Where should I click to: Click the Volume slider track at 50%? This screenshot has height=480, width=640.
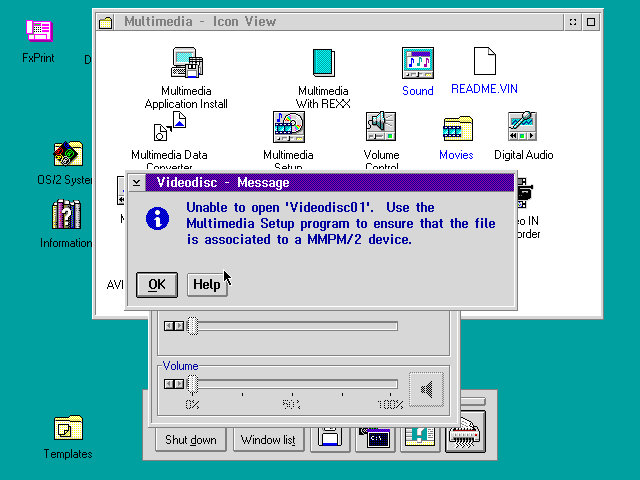pos(292,384)
